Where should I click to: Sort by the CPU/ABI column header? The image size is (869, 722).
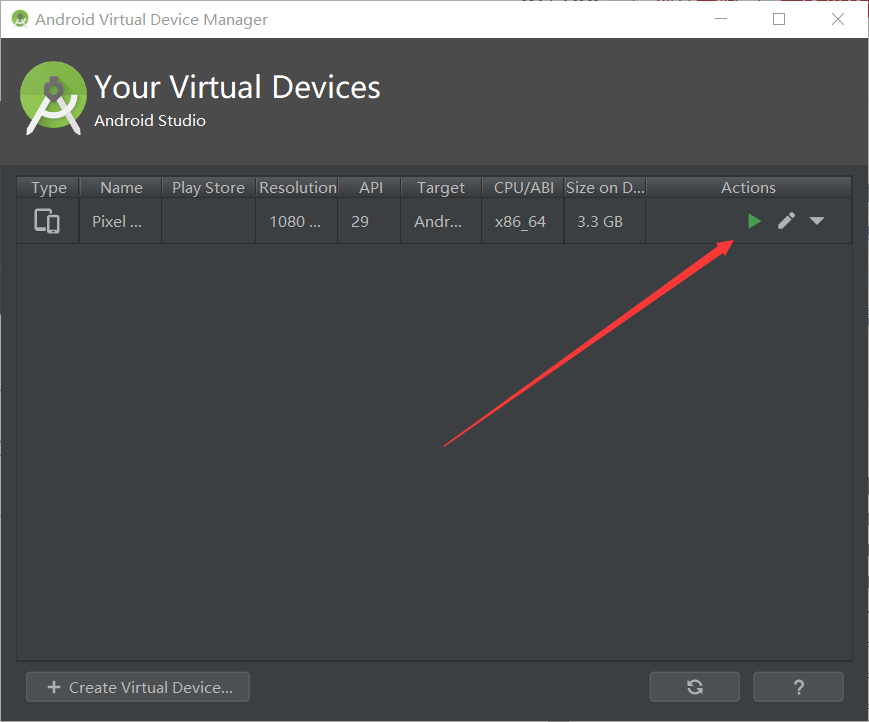pos(524,187)
